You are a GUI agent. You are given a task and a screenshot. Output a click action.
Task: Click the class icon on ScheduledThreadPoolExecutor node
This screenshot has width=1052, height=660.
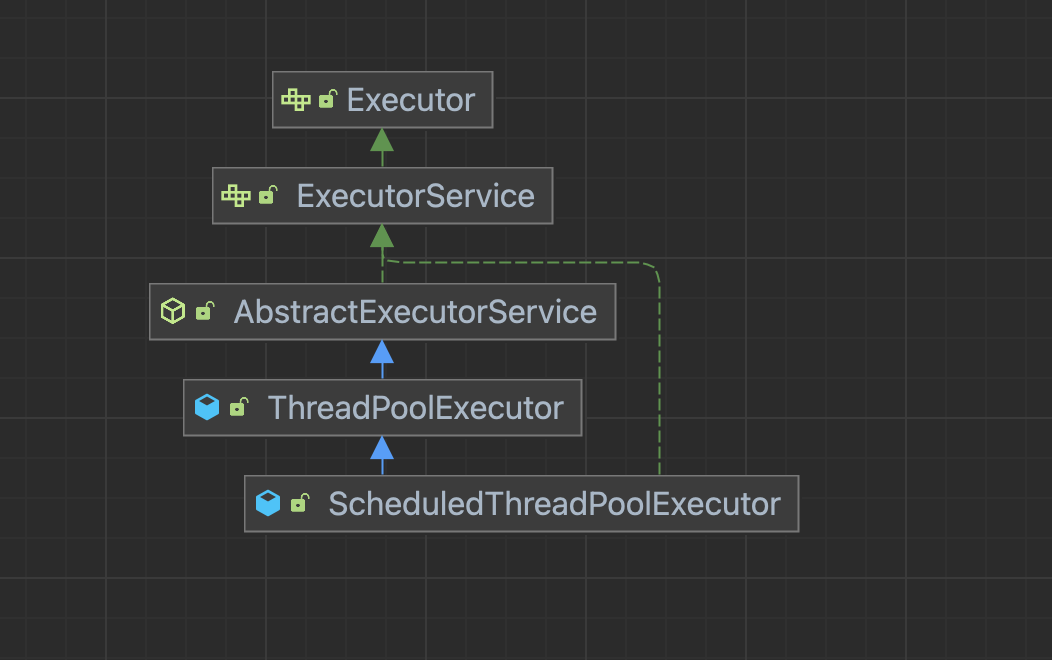click(268, 504)
